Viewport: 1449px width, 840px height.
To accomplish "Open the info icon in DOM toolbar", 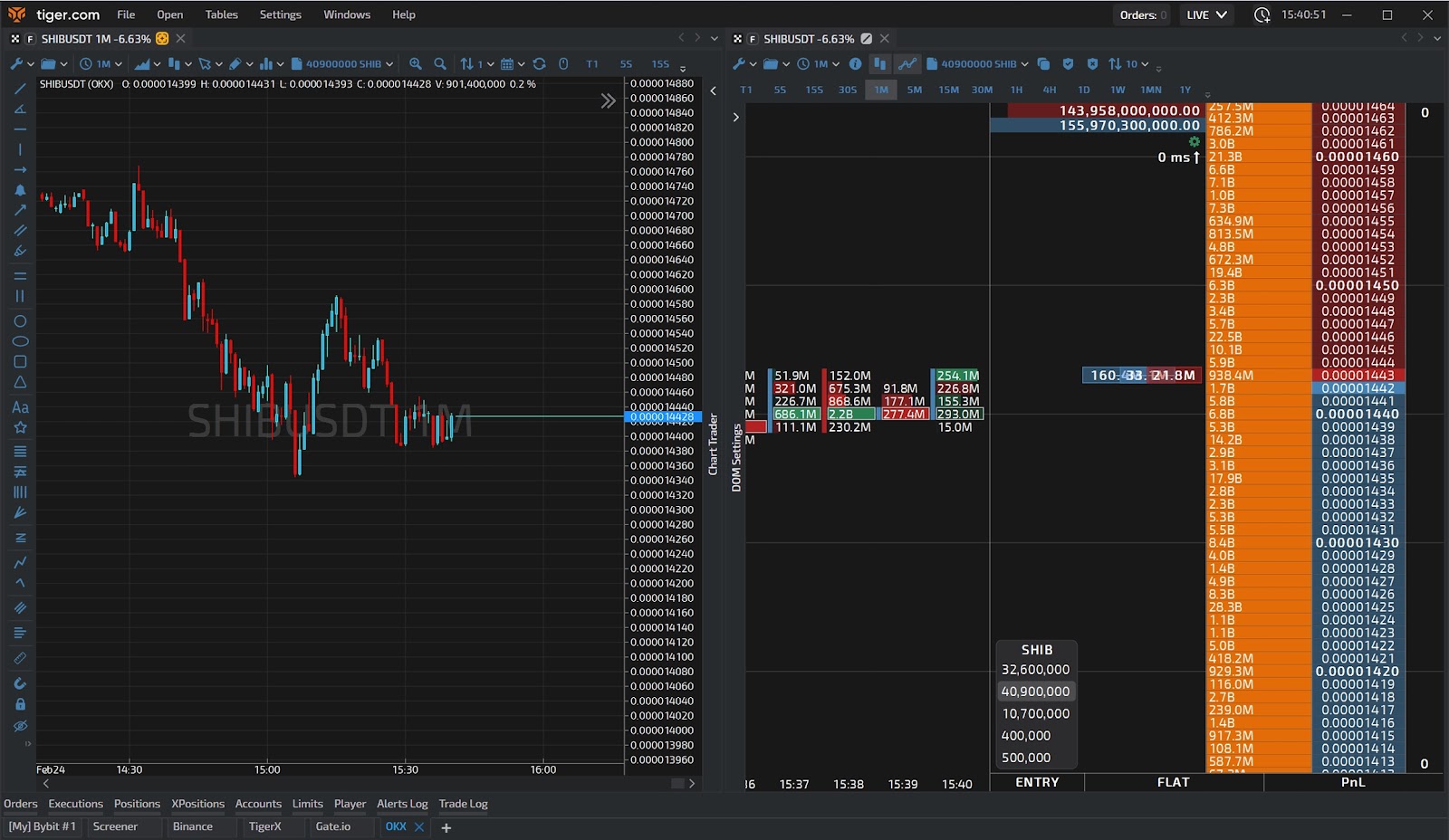I will click(855, 64).
